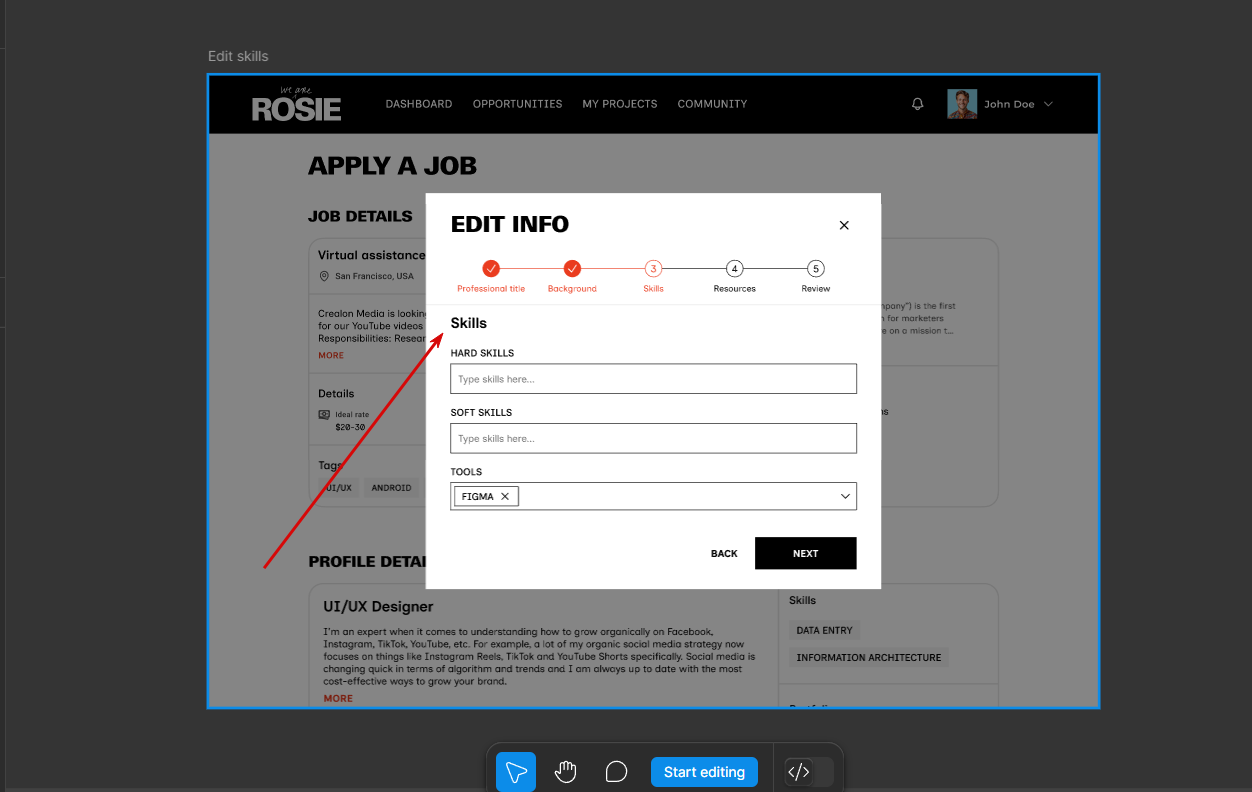This screenshot has height=792, width=1252.
Task: Select step 3 Skills circle
Action: coord(653,268)
